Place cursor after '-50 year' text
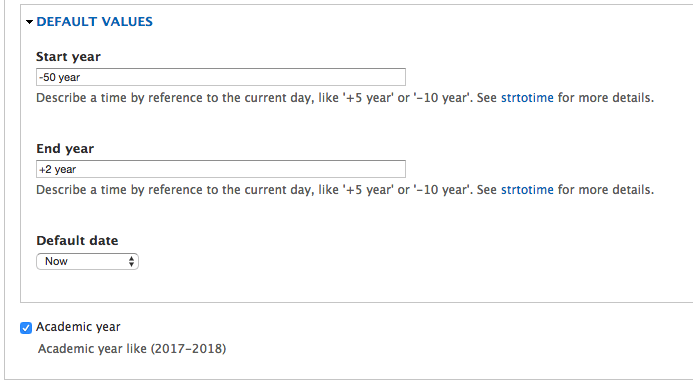Screen dimensions: 693x380 pos(81,77)
